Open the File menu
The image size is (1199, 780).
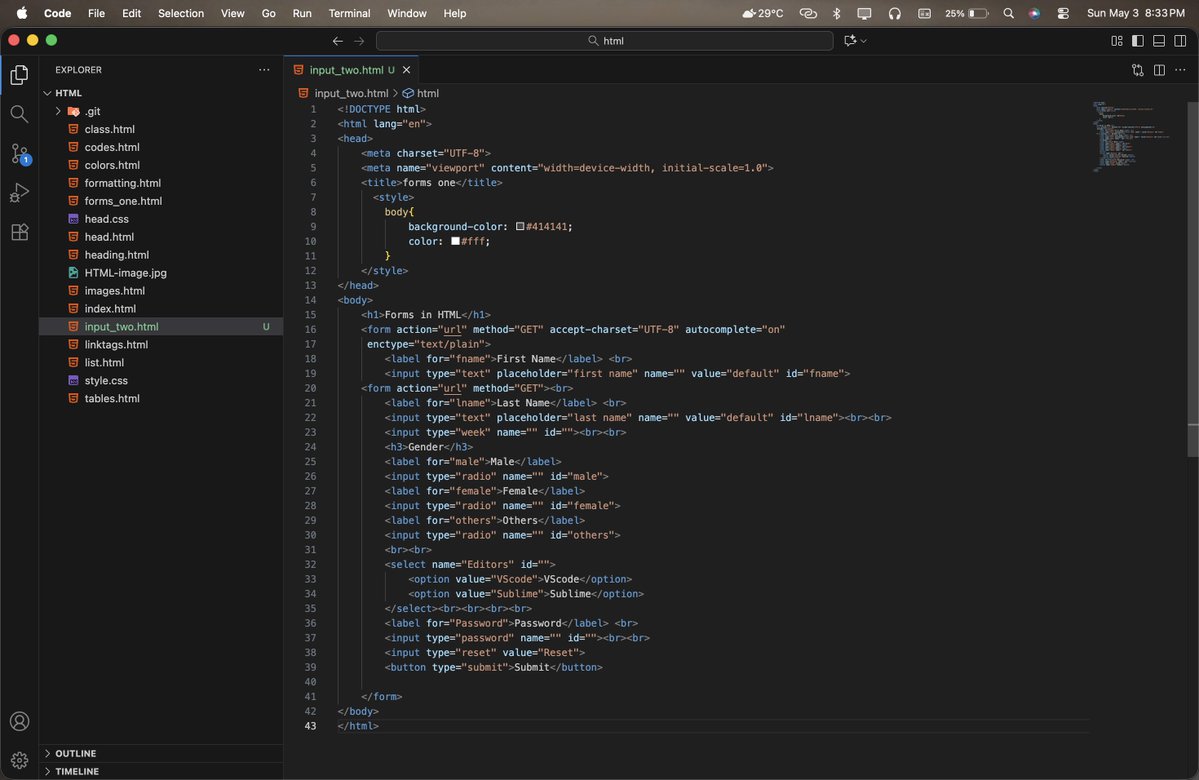(96, 13)
